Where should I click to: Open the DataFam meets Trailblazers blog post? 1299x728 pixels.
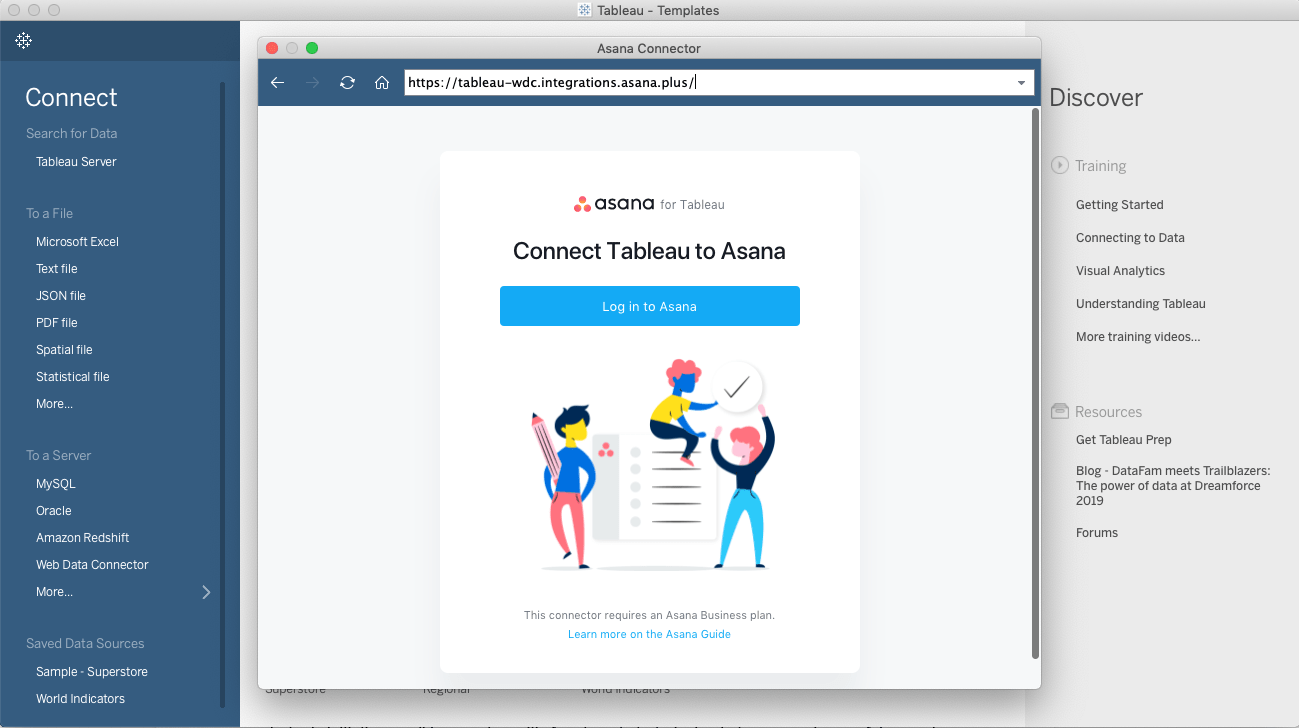click(1172, 486)
